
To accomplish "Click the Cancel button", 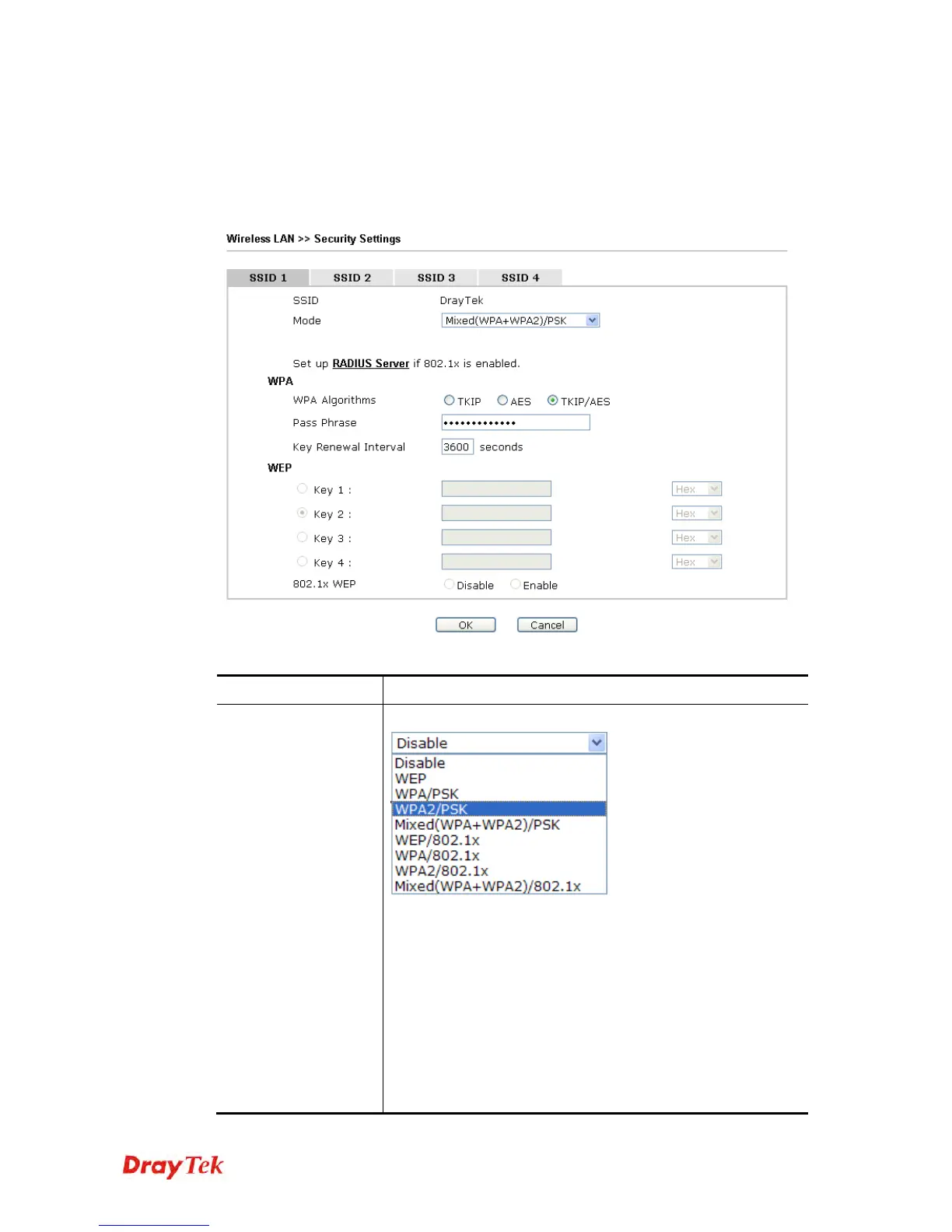I will point(548,625).
